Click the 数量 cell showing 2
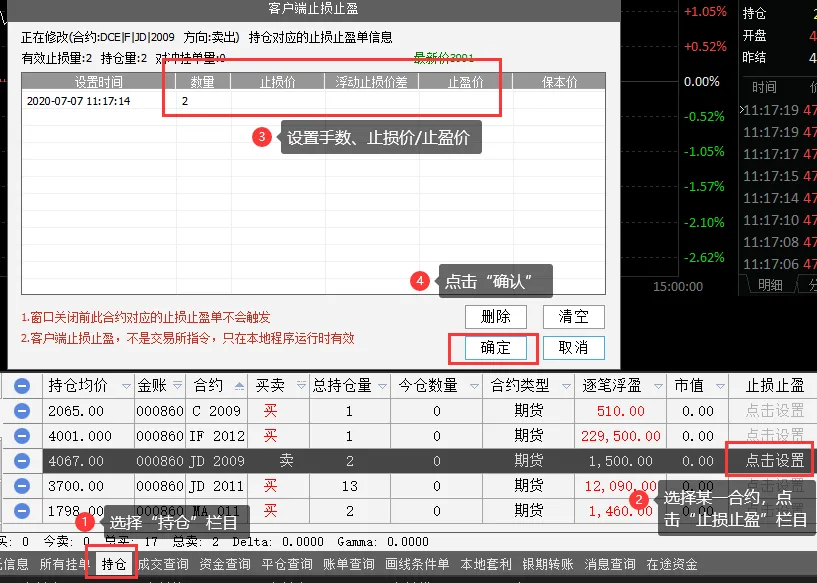Screen dimensions: 817x583 coord(203,101)
